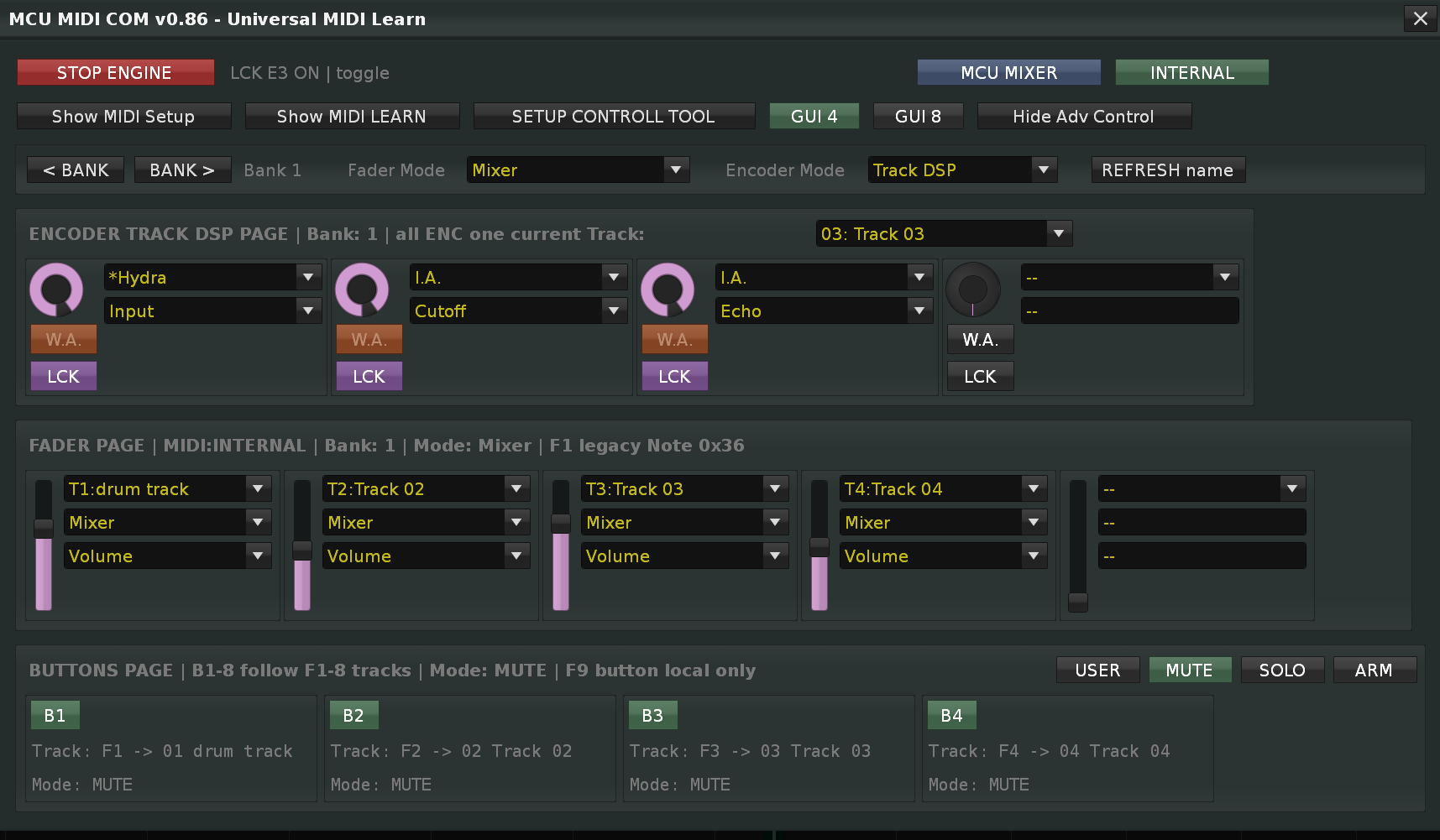Viewport: 1440px width, 840px height.
Task: Click STOP ENGINE button
Action: [x=115, y=73]
